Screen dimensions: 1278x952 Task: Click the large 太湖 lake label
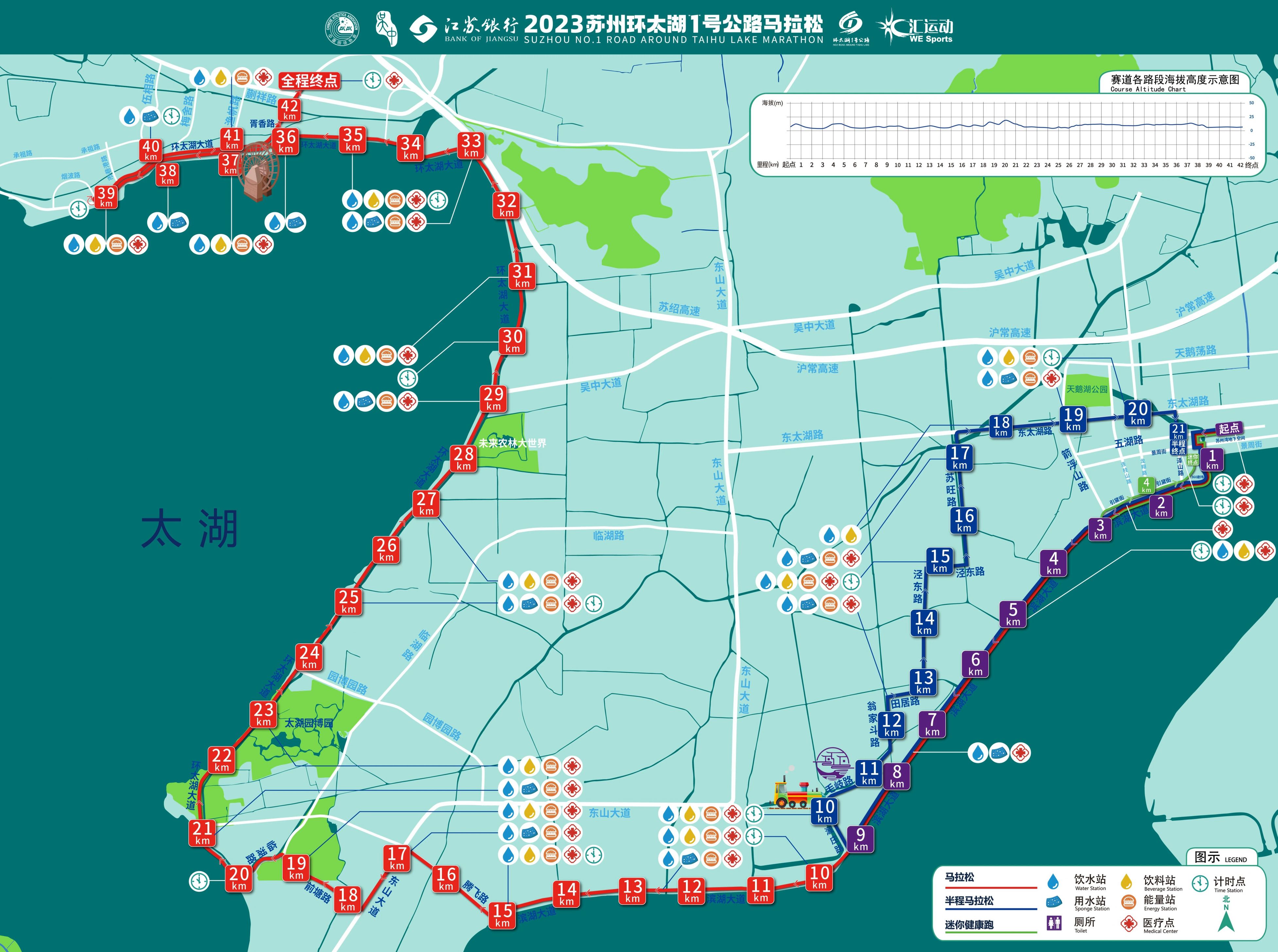click(190, 529)
